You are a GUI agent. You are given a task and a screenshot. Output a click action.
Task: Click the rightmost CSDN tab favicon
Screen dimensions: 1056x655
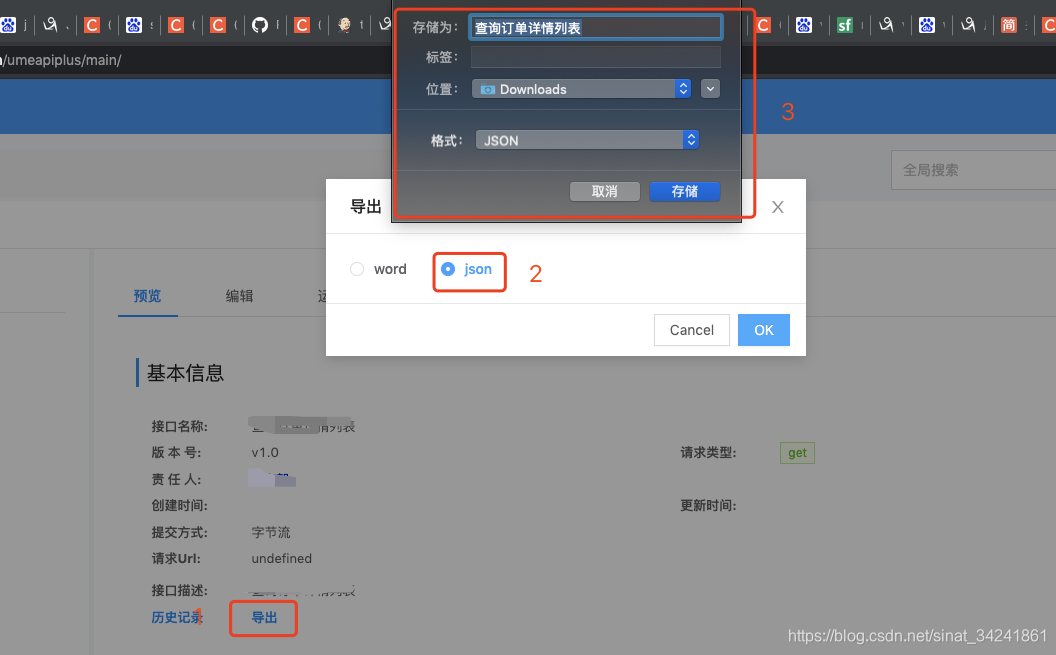pos(1050,24)
